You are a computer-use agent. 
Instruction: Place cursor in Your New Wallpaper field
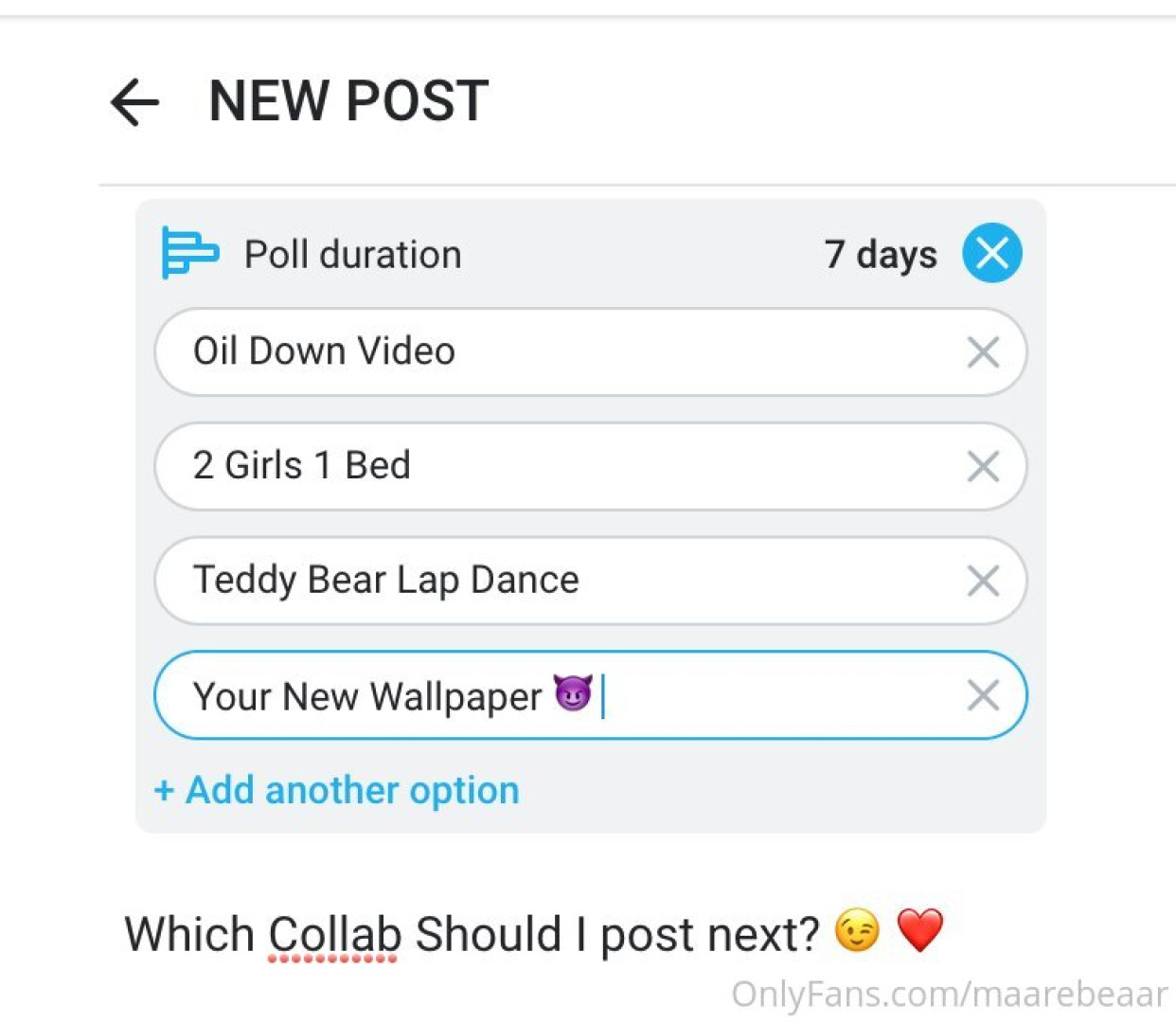[757, 695]
